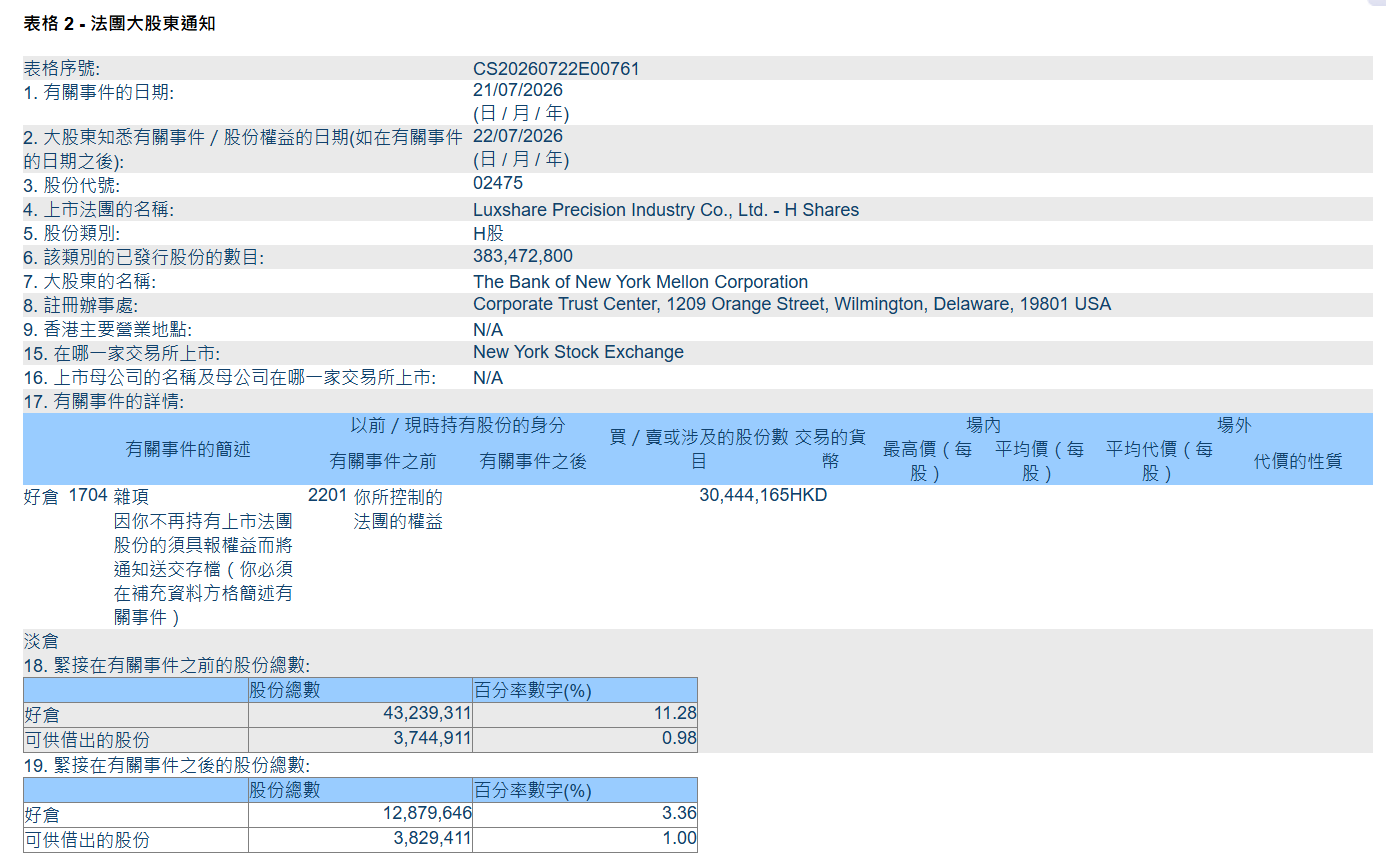Select long position total 43,239,311 before event

coord(427,714)
